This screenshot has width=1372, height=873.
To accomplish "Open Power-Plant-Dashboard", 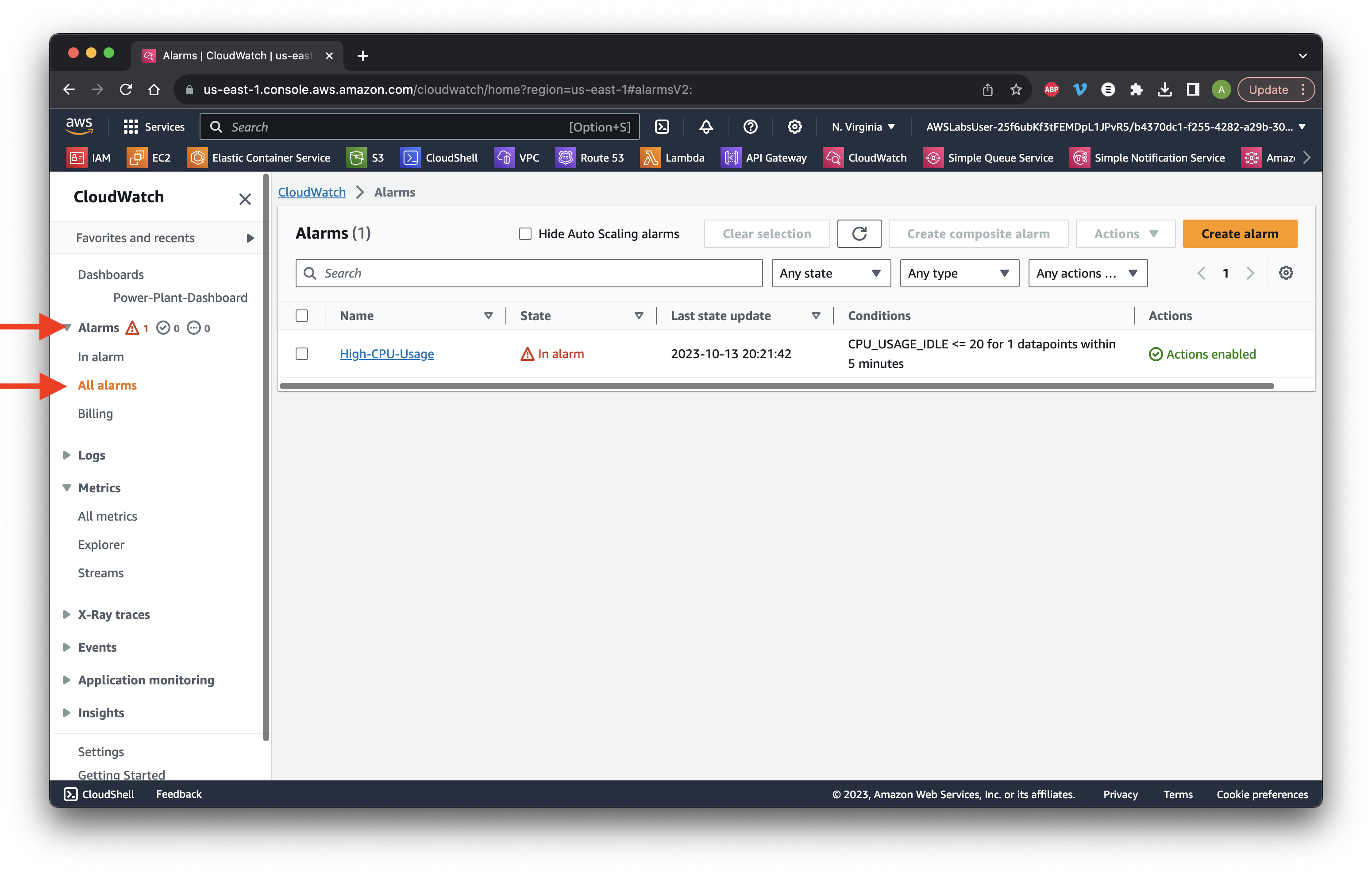I will click(180, 297).
